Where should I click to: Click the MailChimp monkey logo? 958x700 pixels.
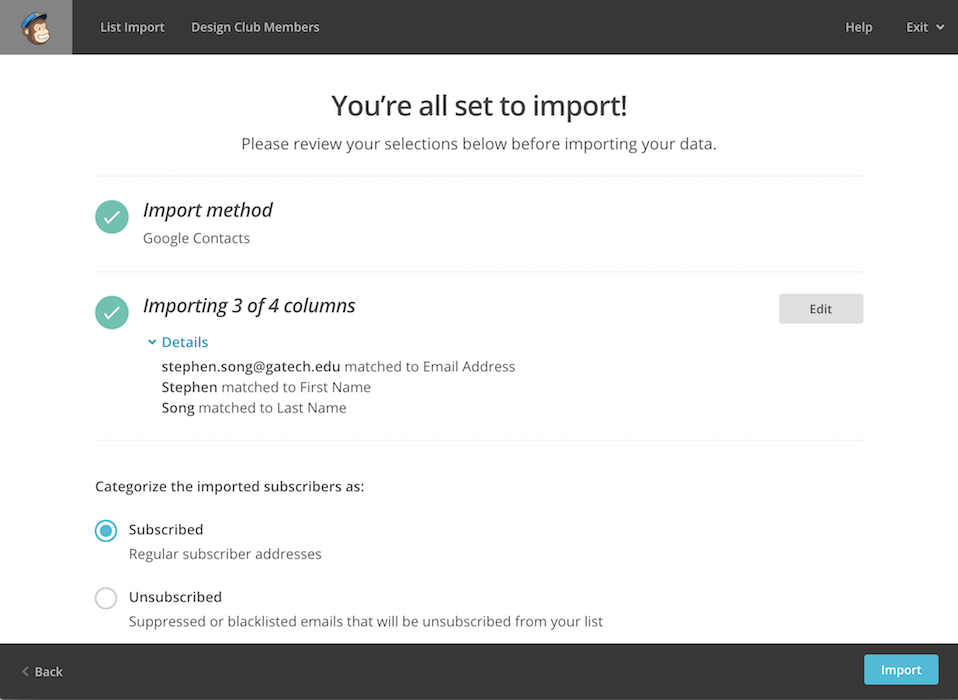pyautogui.click(x=36, y=27)
